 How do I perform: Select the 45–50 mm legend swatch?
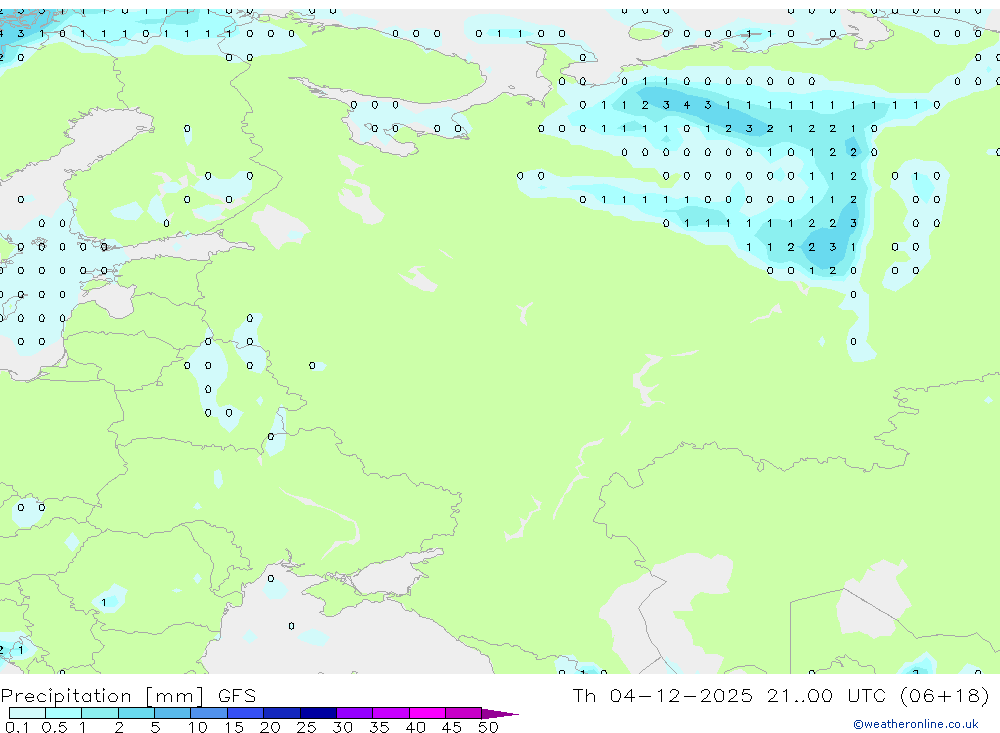click(464, 713)
